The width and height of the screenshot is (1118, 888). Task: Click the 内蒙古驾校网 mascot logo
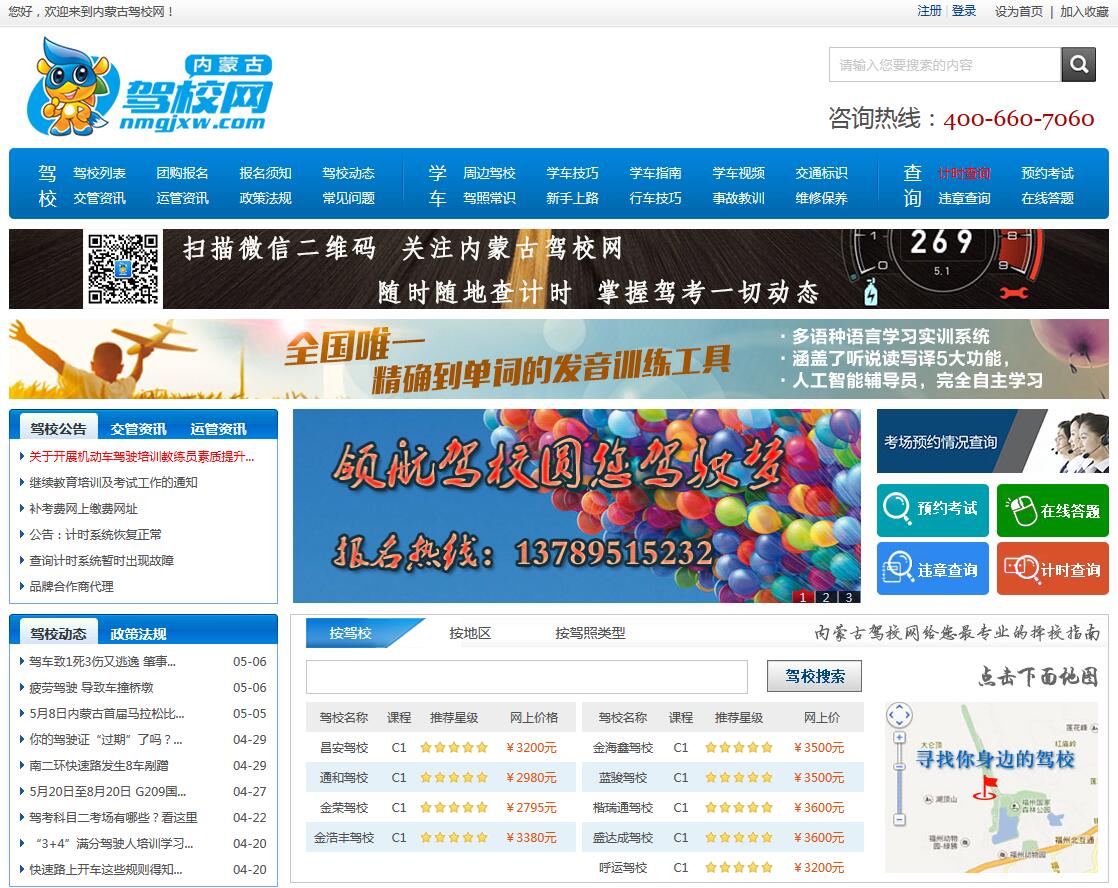[150, 88]
